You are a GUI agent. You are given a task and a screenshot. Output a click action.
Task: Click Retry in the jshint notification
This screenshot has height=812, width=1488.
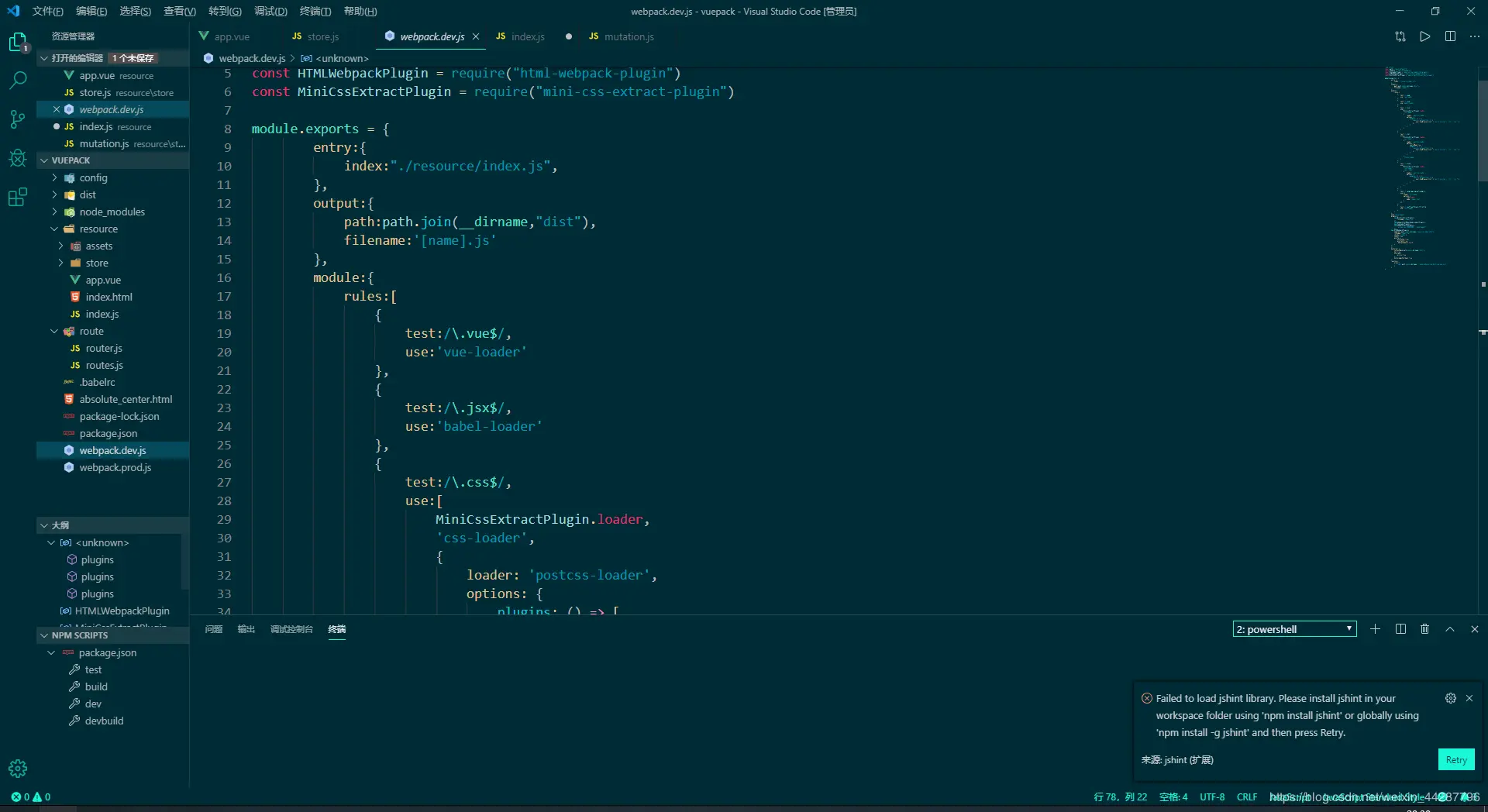(x=1456, y=759)
